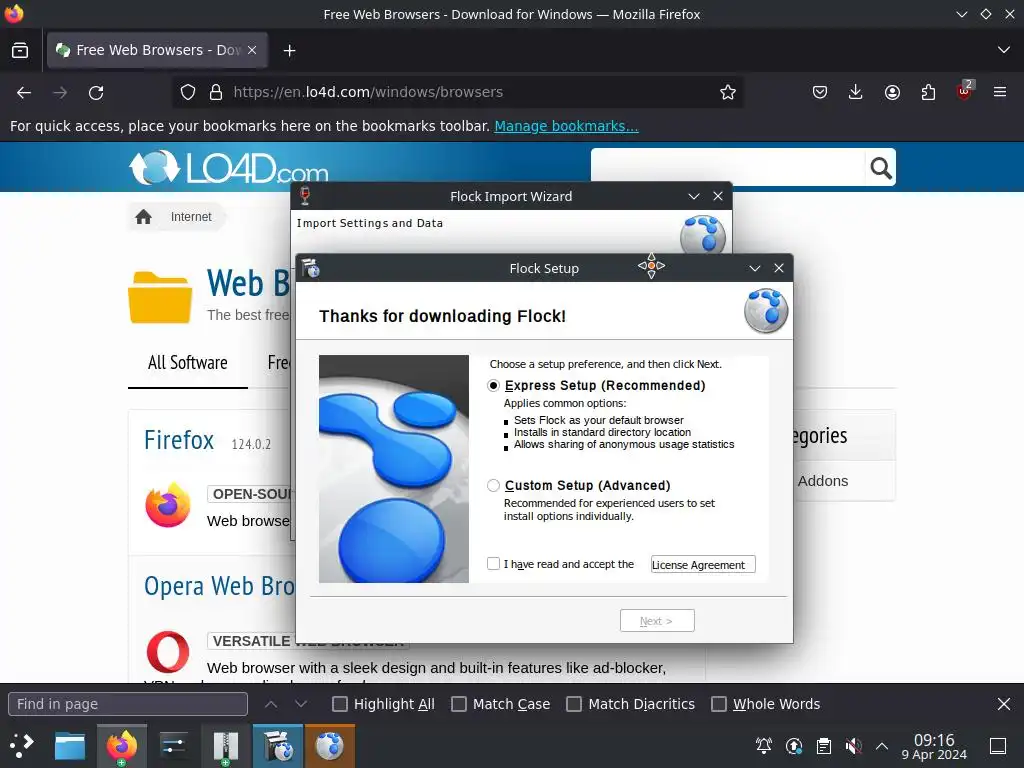Click the Manage bookmarks link
The image size is (1024, 768).
click(566, 126)
